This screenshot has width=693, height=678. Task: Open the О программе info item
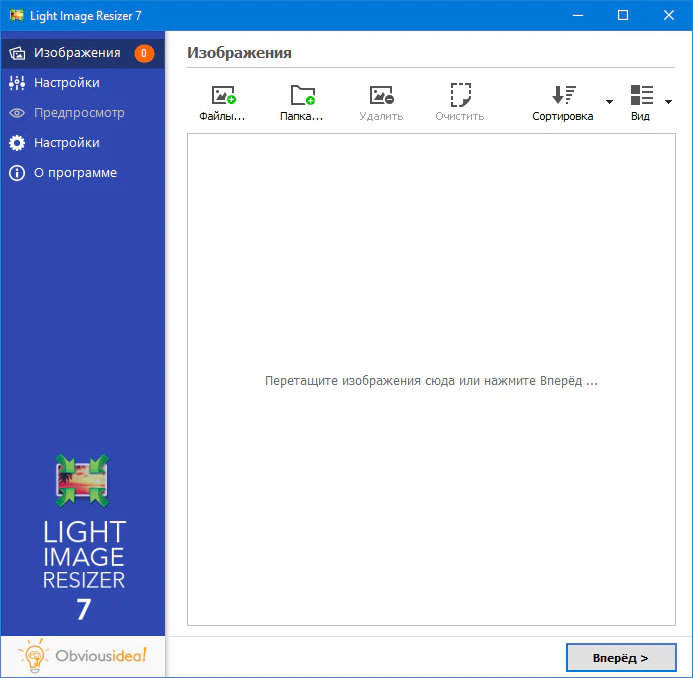[x=75, y=173]
